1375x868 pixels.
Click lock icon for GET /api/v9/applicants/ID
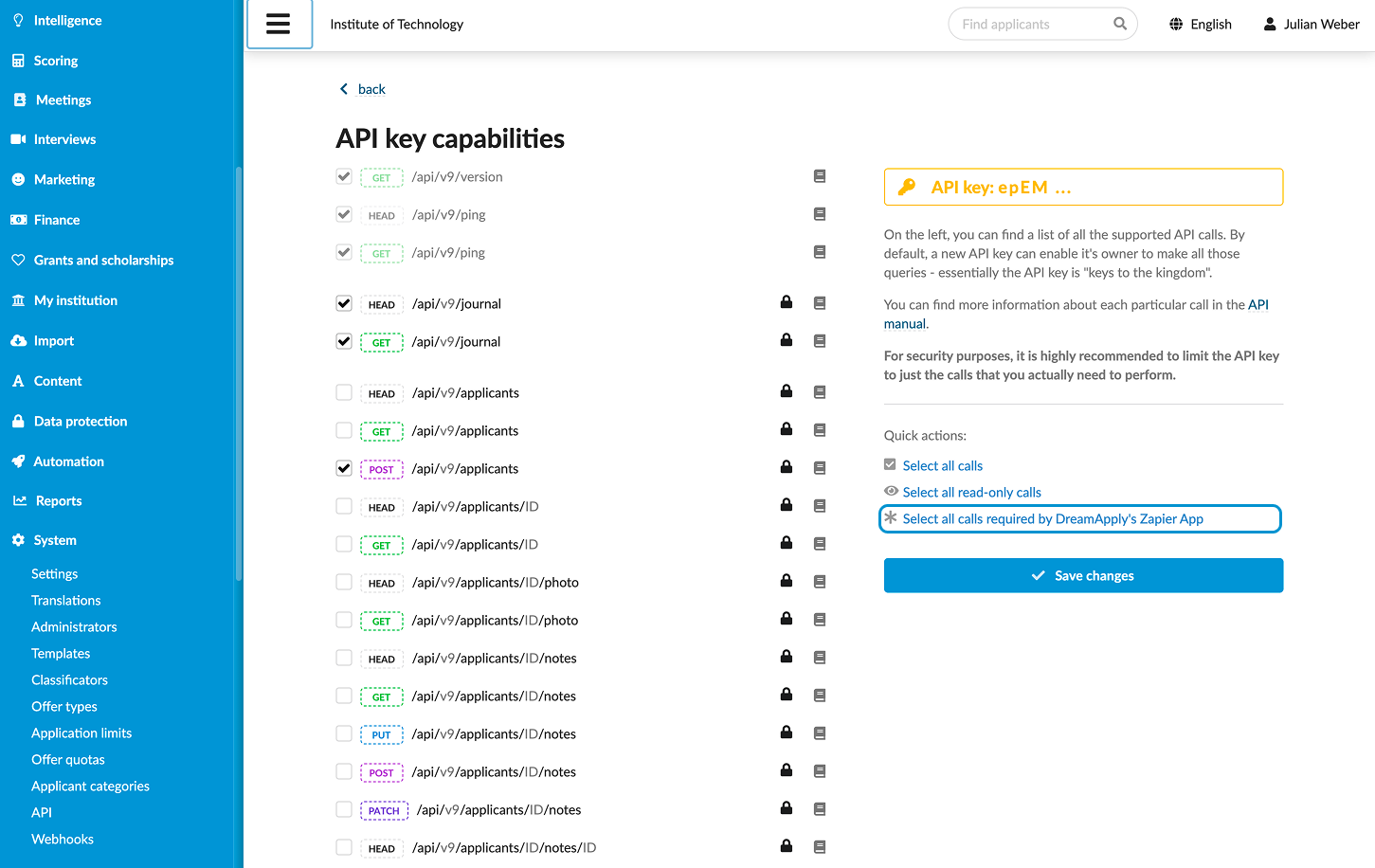(787, 543)
